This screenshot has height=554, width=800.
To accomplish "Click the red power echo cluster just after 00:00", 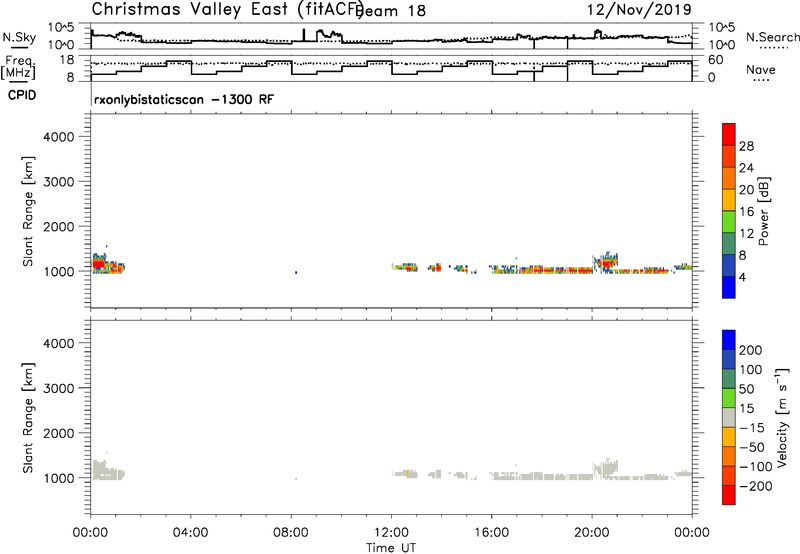I will pos(99,264).
